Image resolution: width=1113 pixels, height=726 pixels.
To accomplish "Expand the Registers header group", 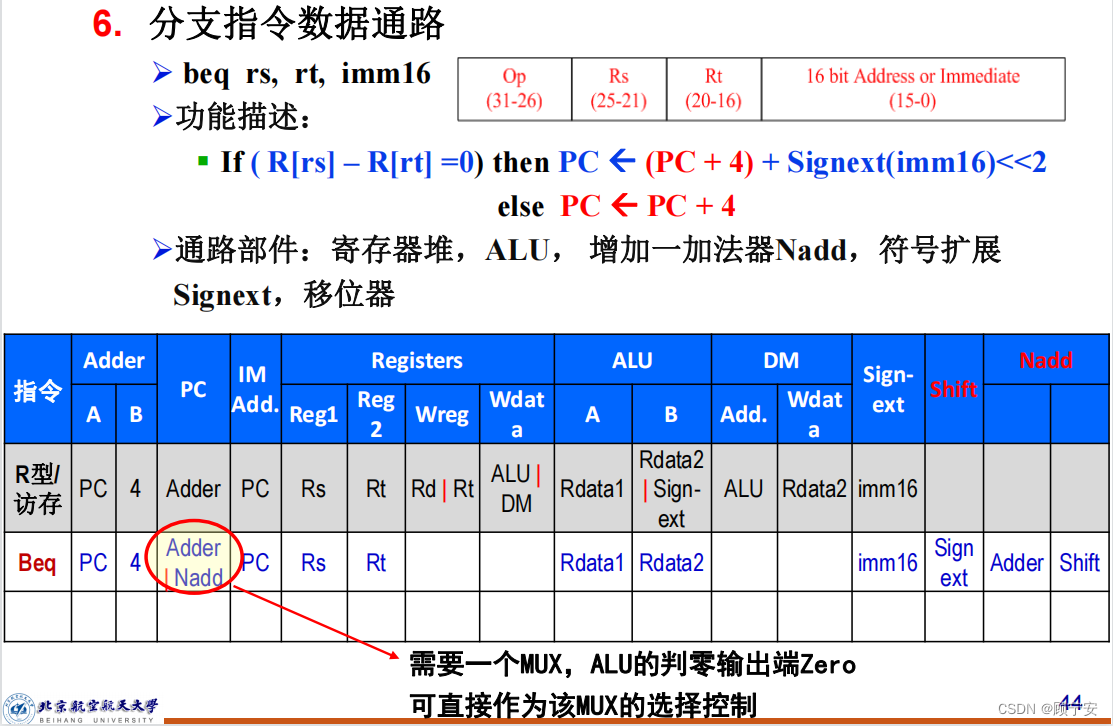I will (x=417, y=360).
